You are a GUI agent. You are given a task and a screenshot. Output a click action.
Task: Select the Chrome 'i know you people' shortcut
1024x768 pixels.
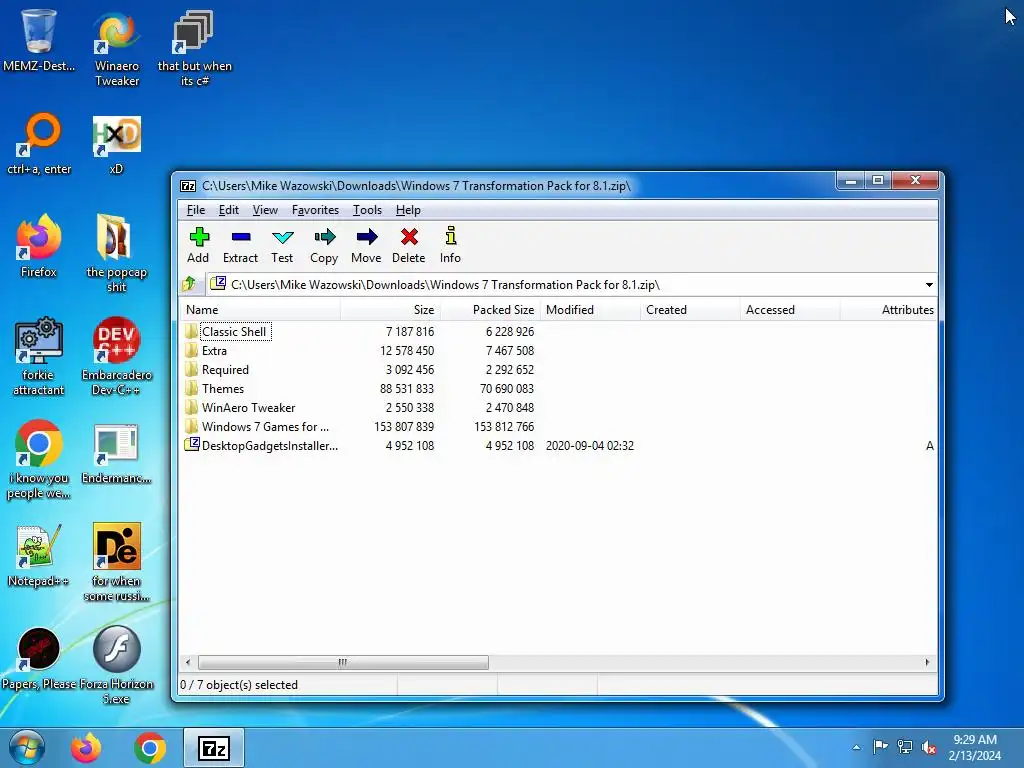39,460
